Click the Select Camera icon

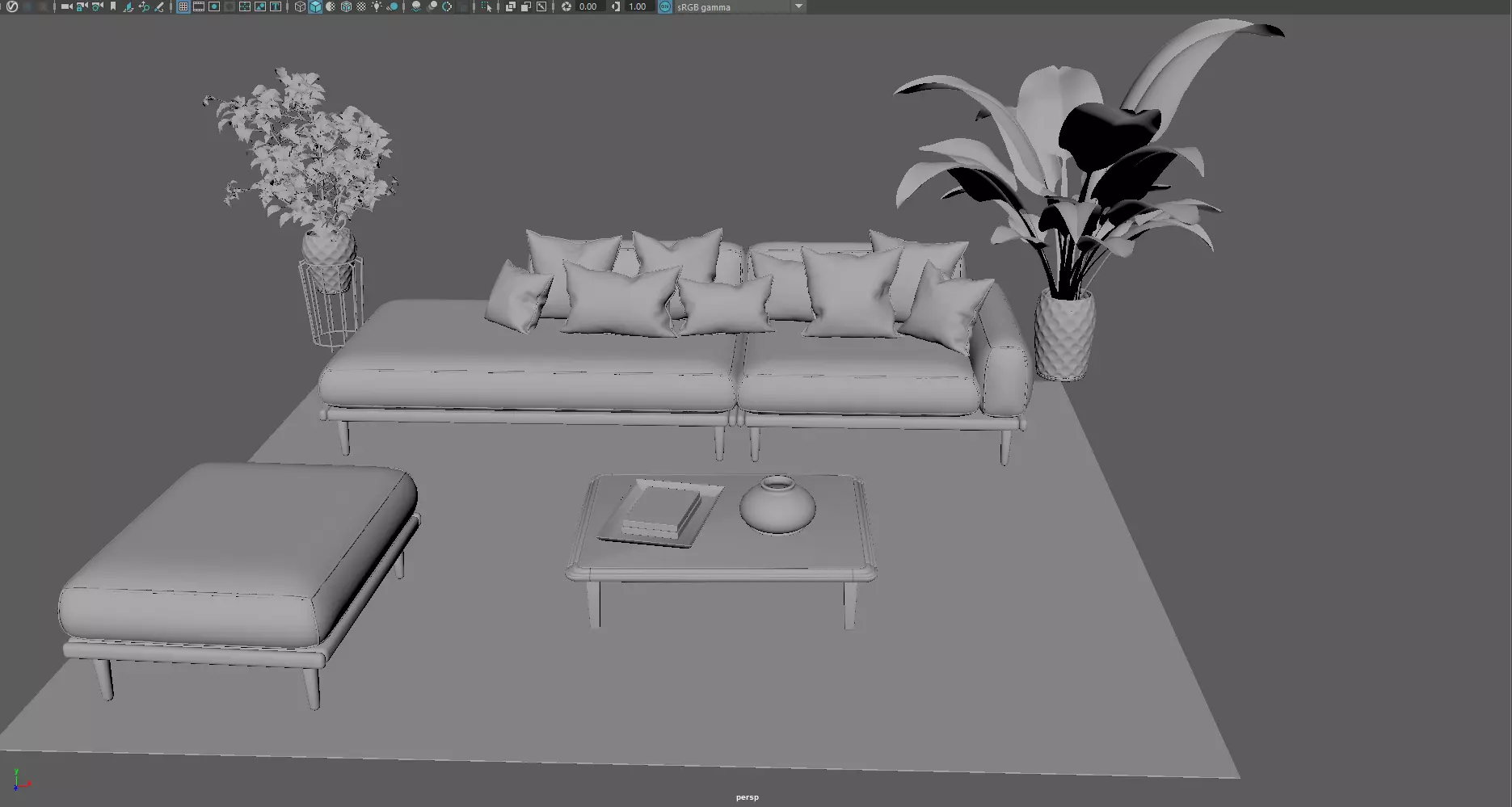[66, 6]
